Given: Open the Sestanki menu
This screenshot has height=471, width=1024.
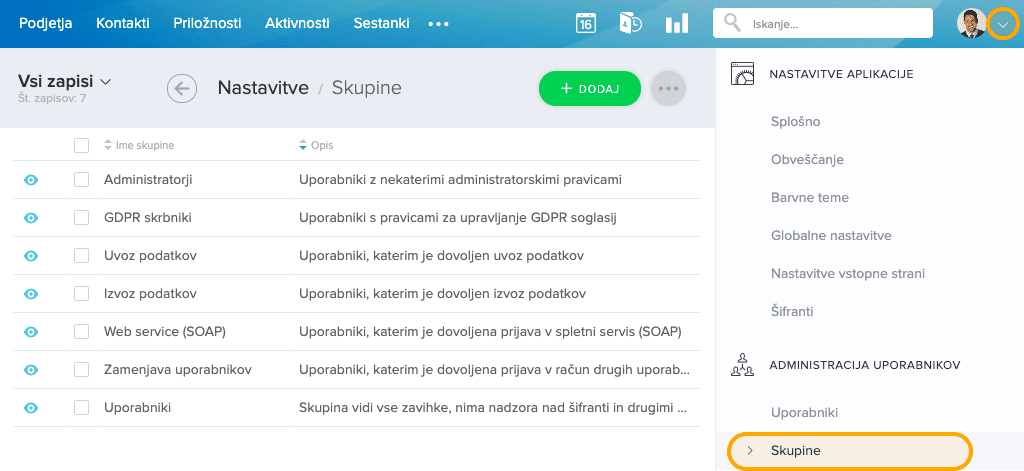Looking at the screenshot, I should 381,24.
